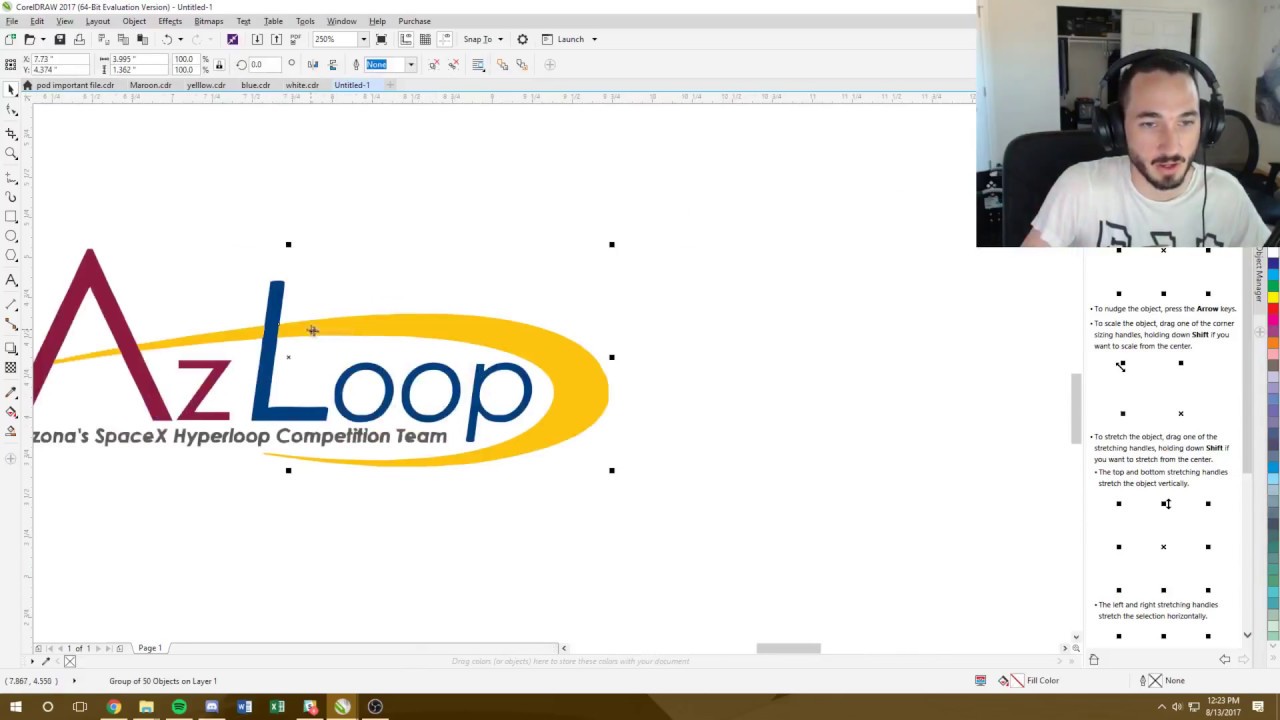Switch to the Maroon.cdr document tab

149,85
